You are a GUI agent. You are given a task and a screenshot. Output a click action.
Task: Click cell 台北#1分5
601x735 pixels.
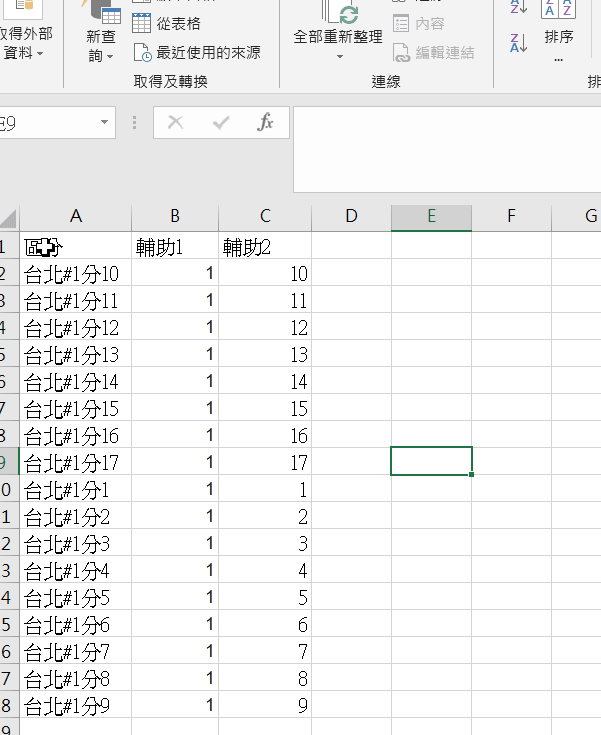click(75, 597)
